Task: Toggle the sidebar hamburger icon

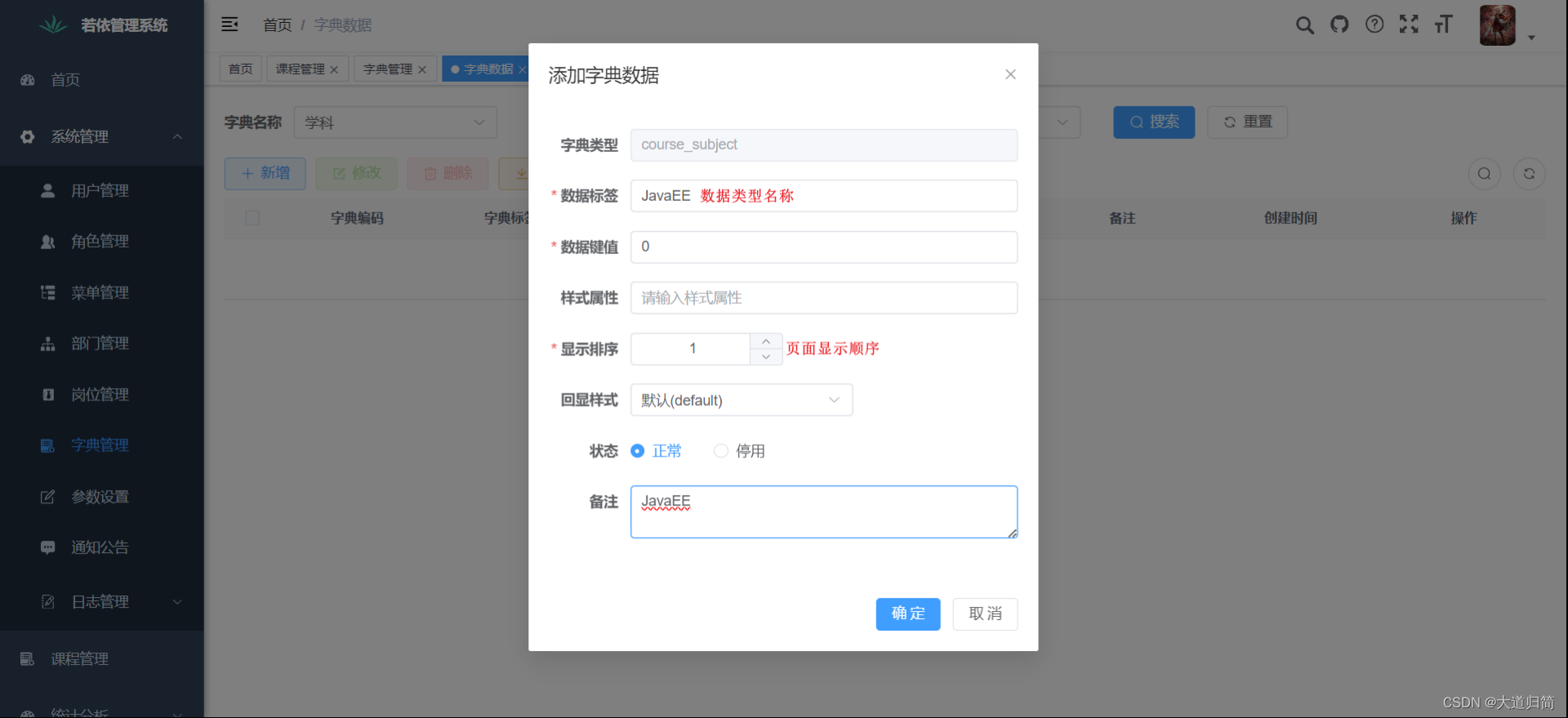Action: (x=229, y=25)
